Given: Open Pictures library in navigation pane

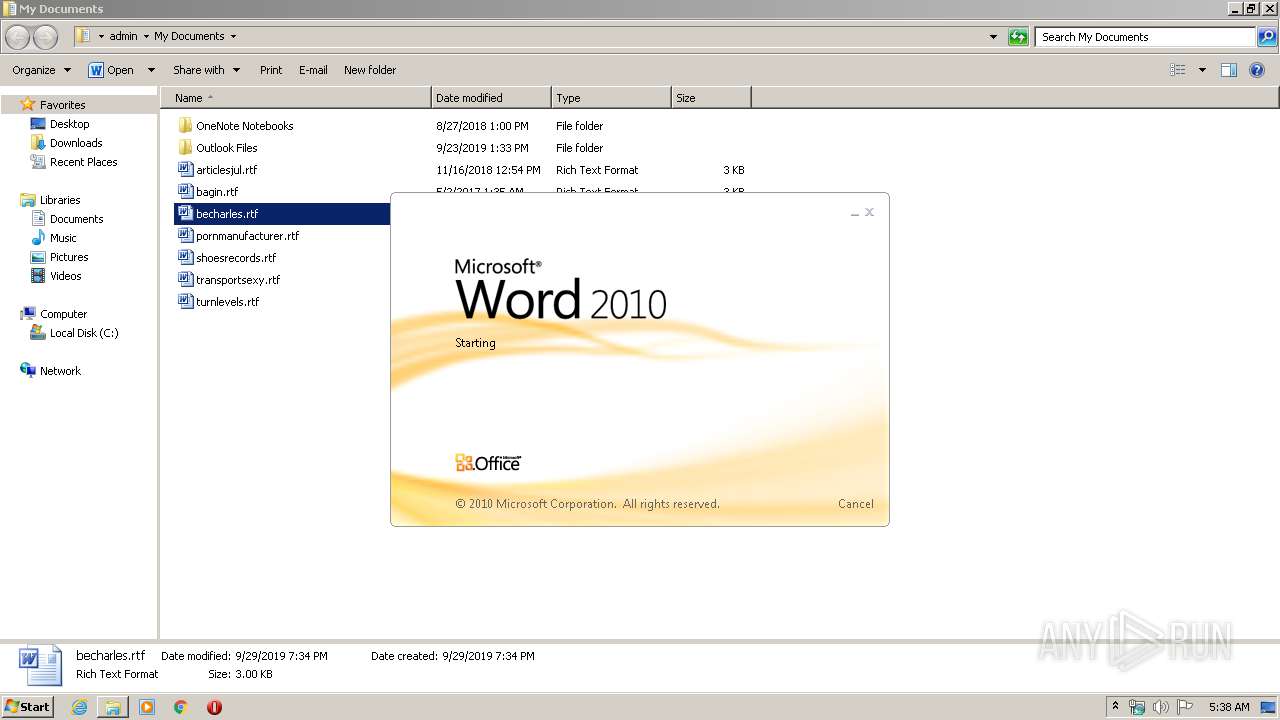Looking at the screenshot, I should [x=69, y=257].
